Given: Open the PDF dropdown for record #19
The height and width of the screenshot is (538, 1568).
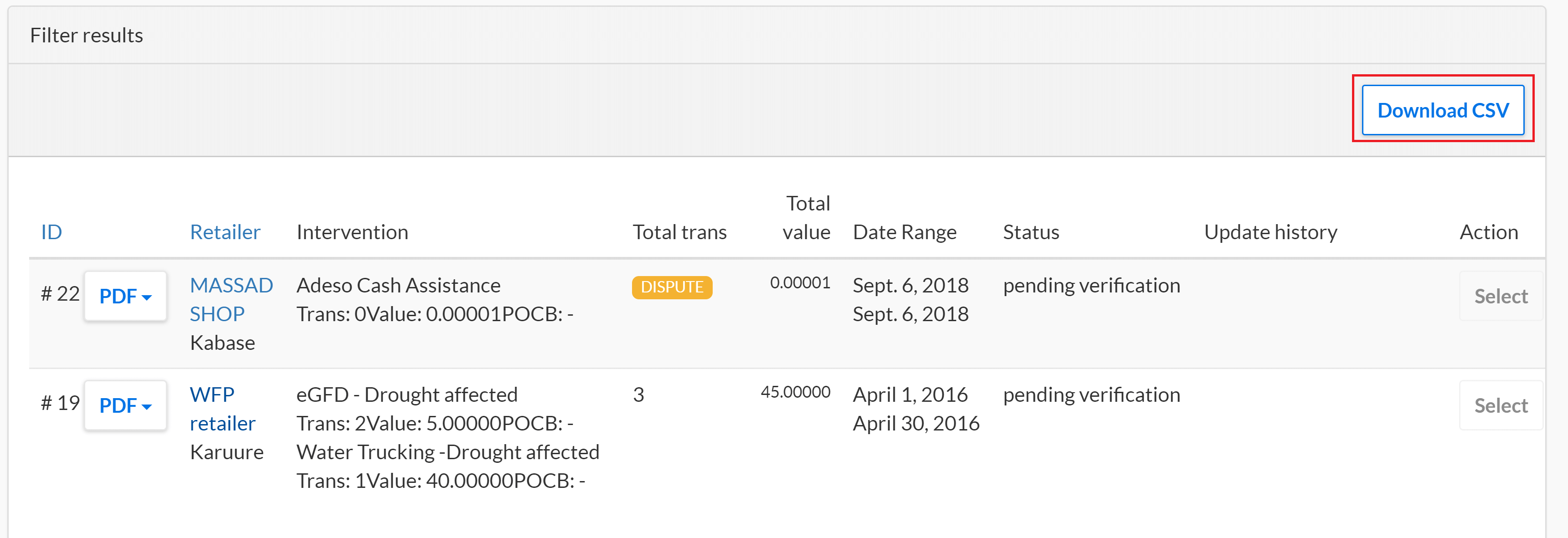Looking at the screenshot, I should (125, 405).
